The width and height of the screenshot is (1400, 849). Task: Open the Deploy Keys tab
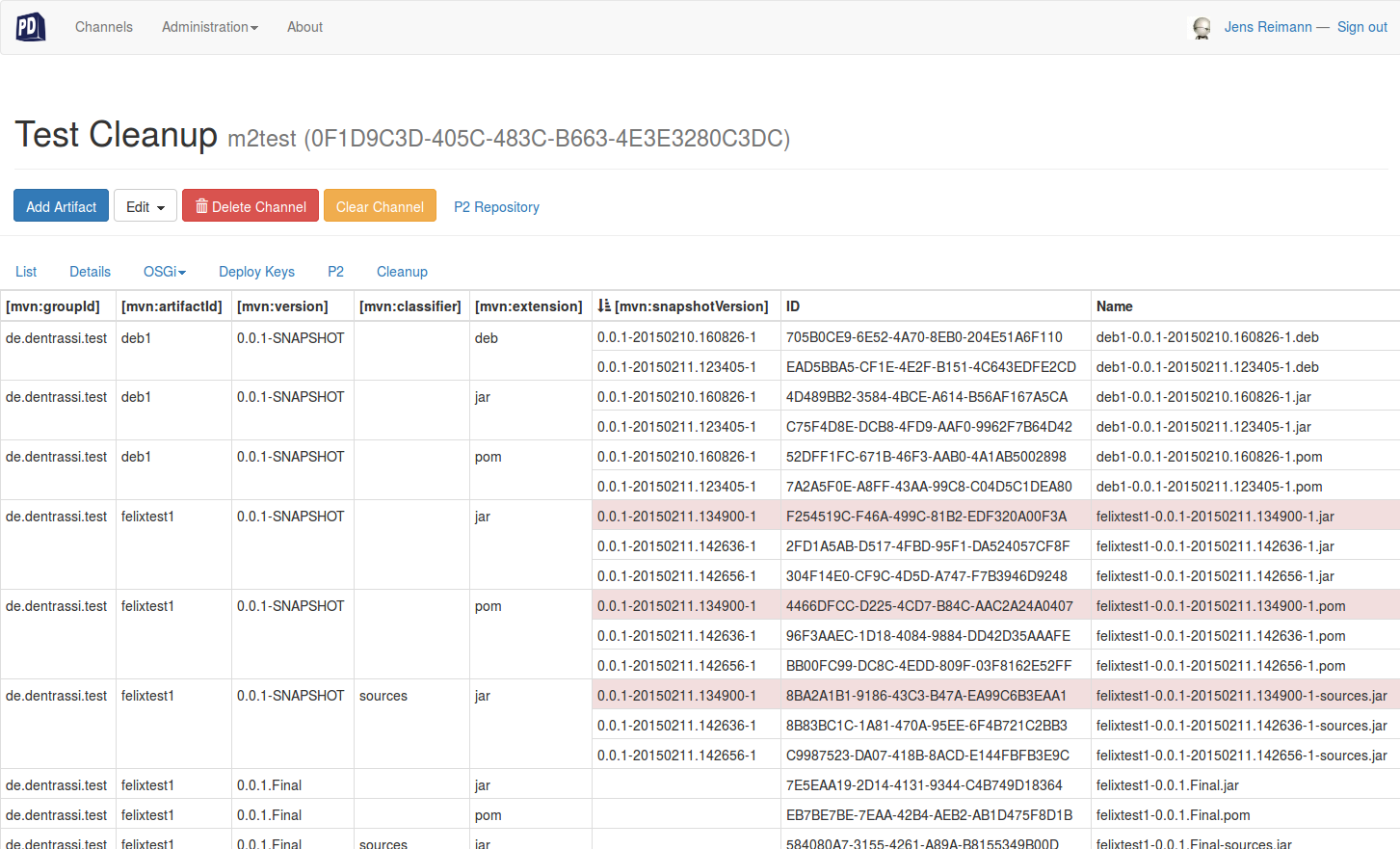[256, 272]
